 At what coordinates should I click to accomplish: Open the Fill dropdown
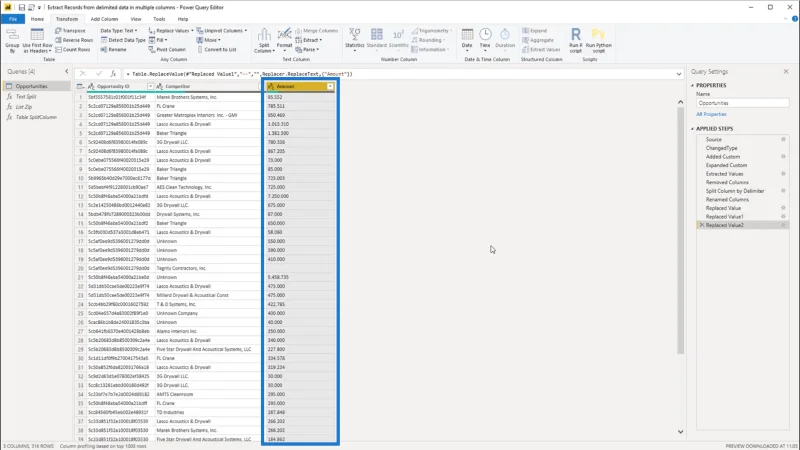click(158, 40)
